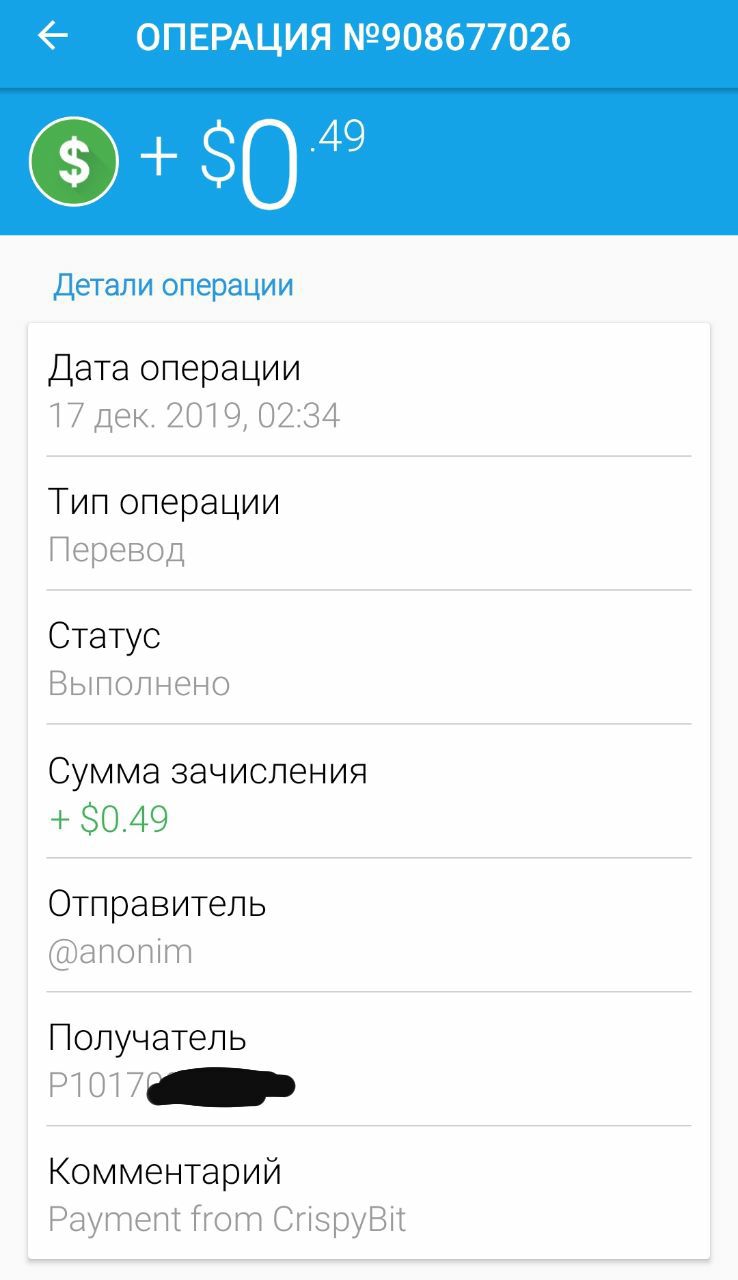Viewport: 738px width, 1280px height.
Task: Select the "Детали операции" section heading
Action: pos(173,285)
